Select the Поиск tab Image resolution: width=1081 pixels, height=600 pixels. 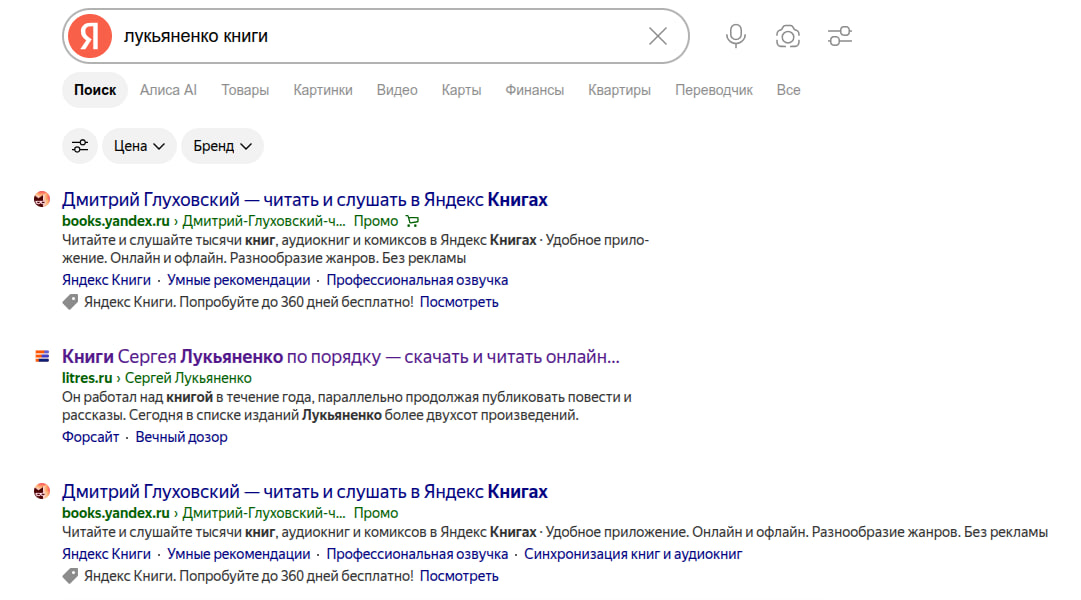click(x=95, y=90)
